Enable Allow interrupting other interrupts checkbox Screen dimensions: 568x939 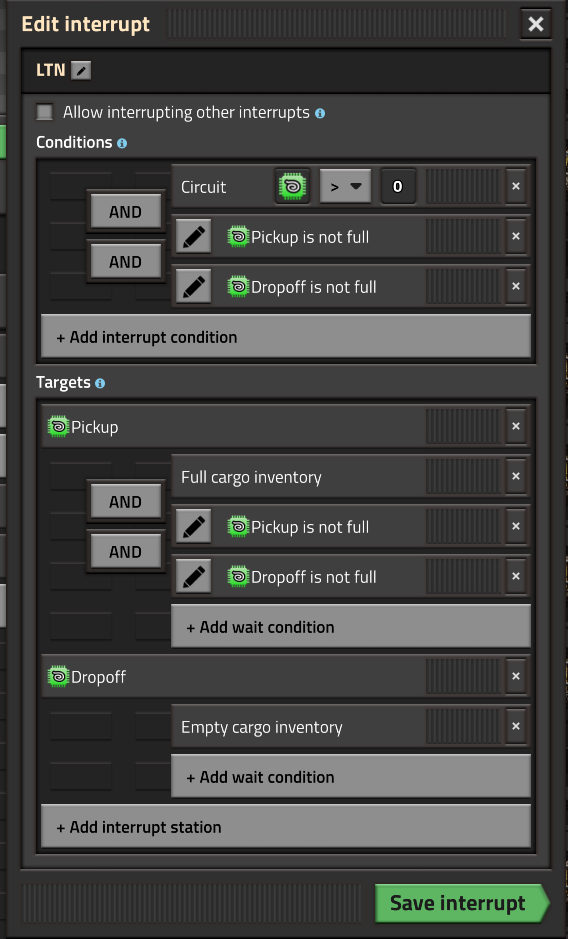[45, 112]
